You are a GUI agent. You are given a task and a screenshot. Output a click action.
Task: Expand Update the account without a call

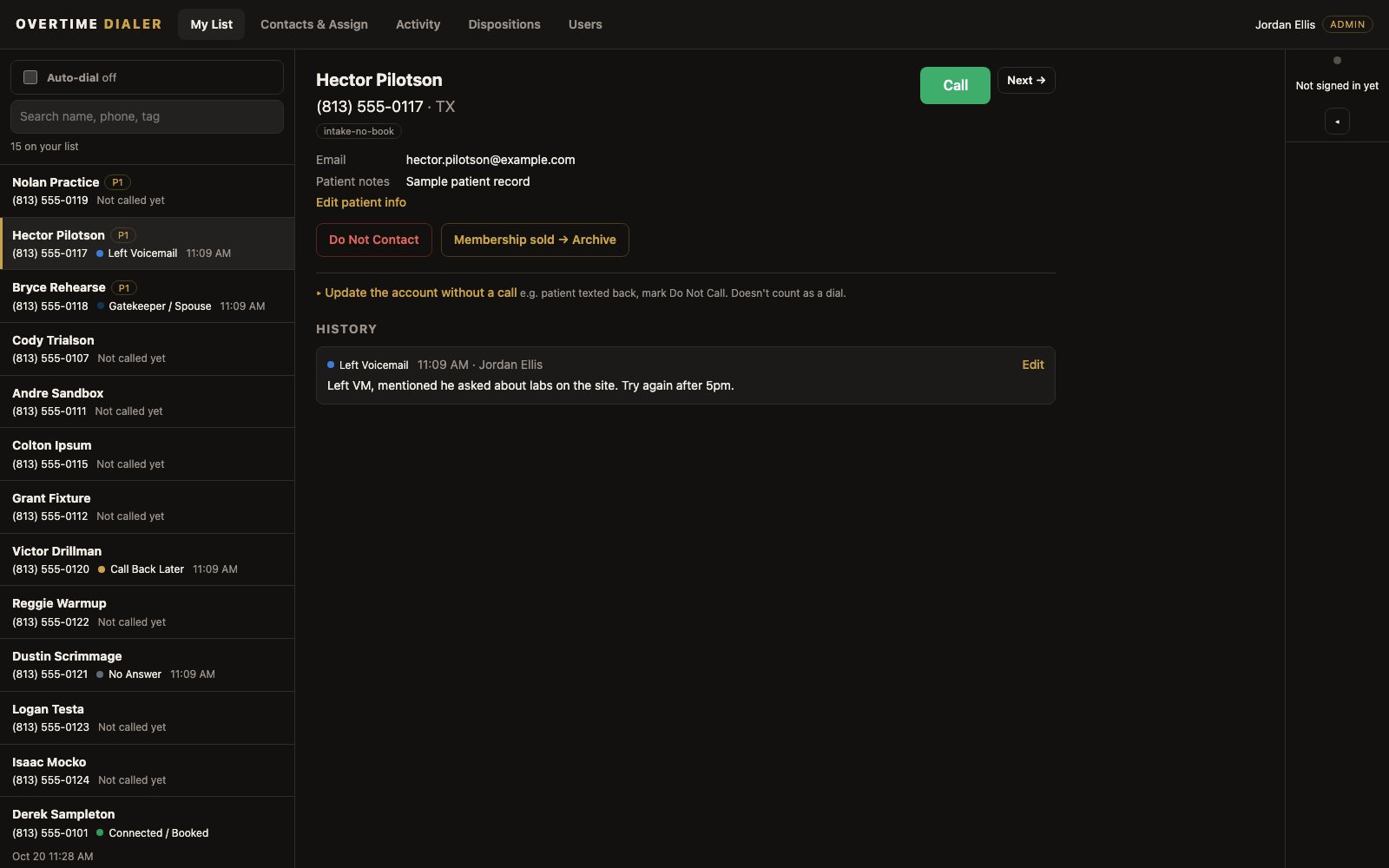click(x=417, y=293)
